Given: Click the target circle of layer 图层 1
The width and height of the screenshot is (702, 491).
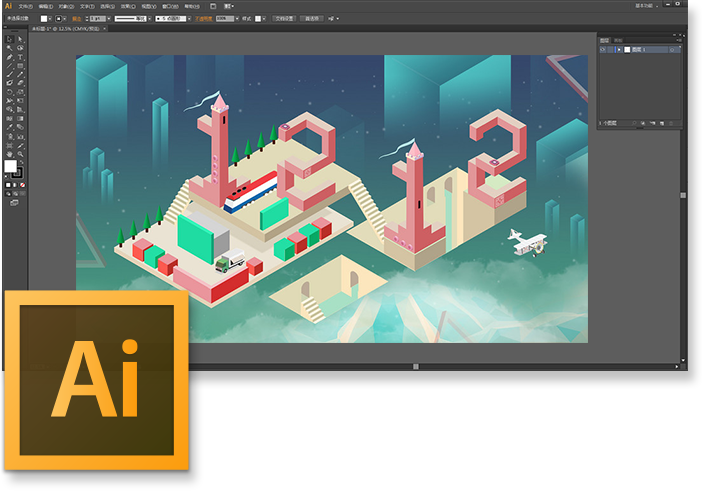Looking at the screenshot, I should coord(672,50).
